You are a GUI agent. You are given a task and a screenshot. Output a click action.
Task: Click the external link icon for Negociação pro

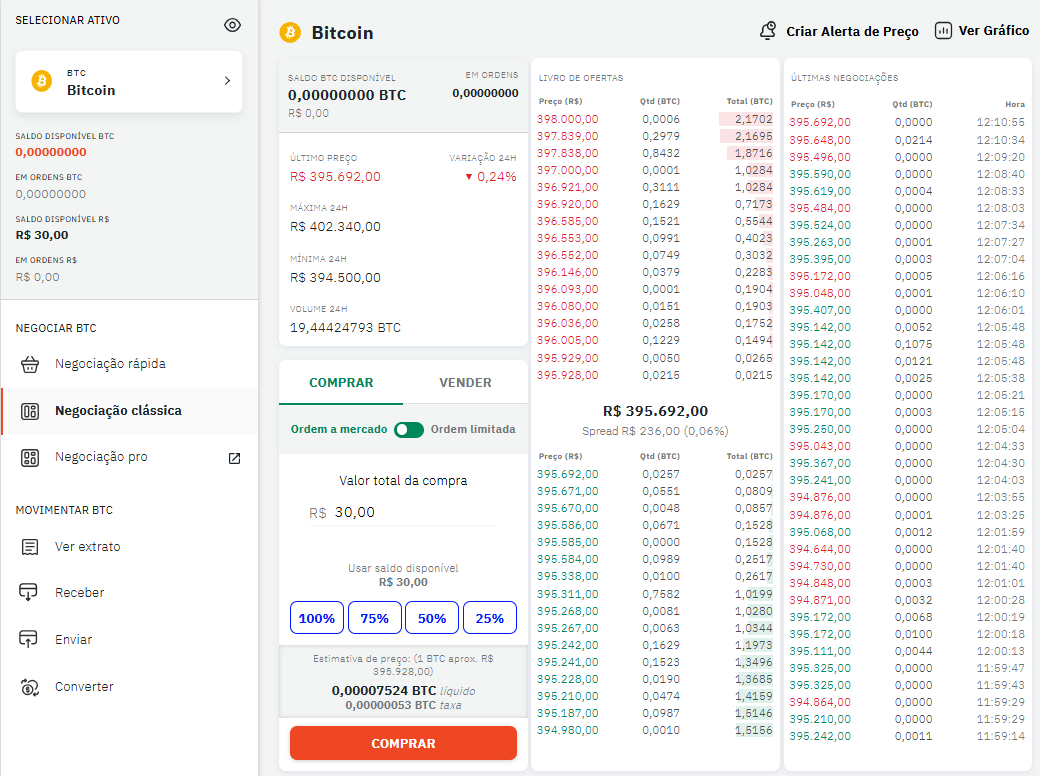pos(234,458)
